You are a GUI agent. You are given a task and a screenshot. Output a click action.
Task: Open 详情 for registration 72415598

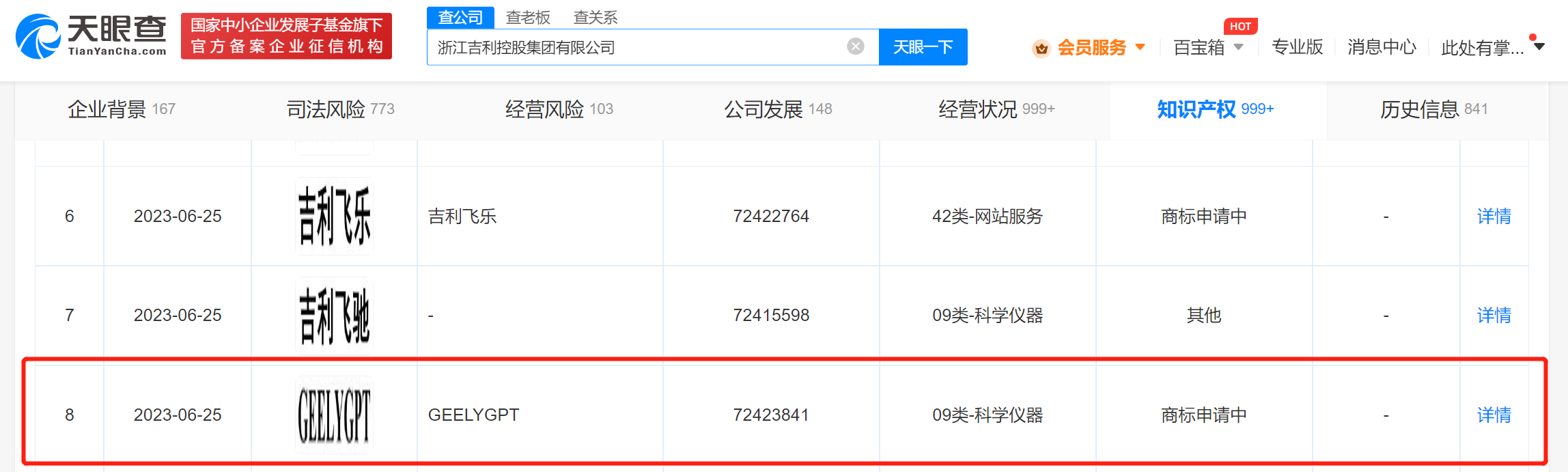(1494, 316)
